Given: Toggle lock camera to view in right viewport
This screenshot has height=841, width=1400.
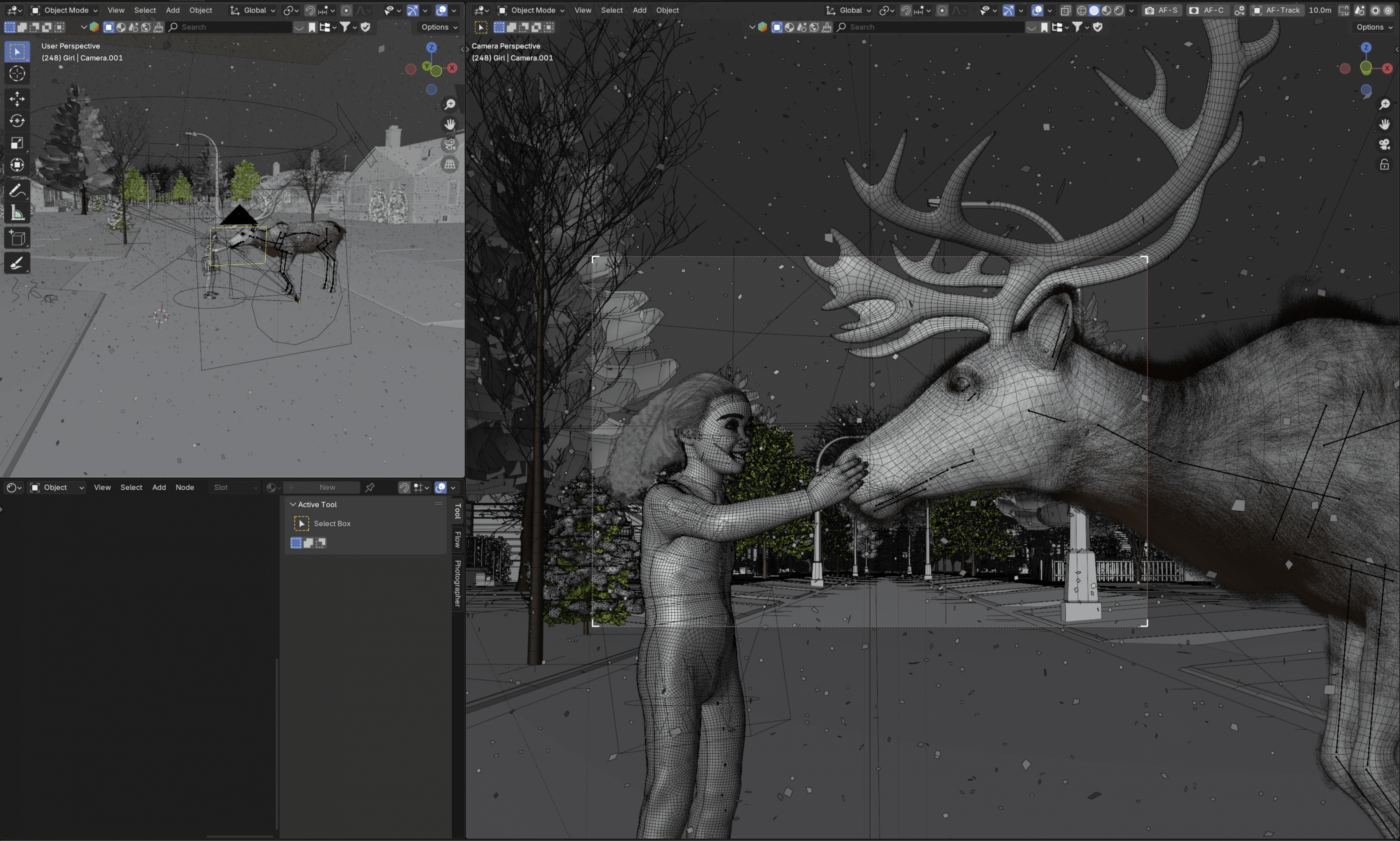Looking at the screenshot, I should (1384, 164).
